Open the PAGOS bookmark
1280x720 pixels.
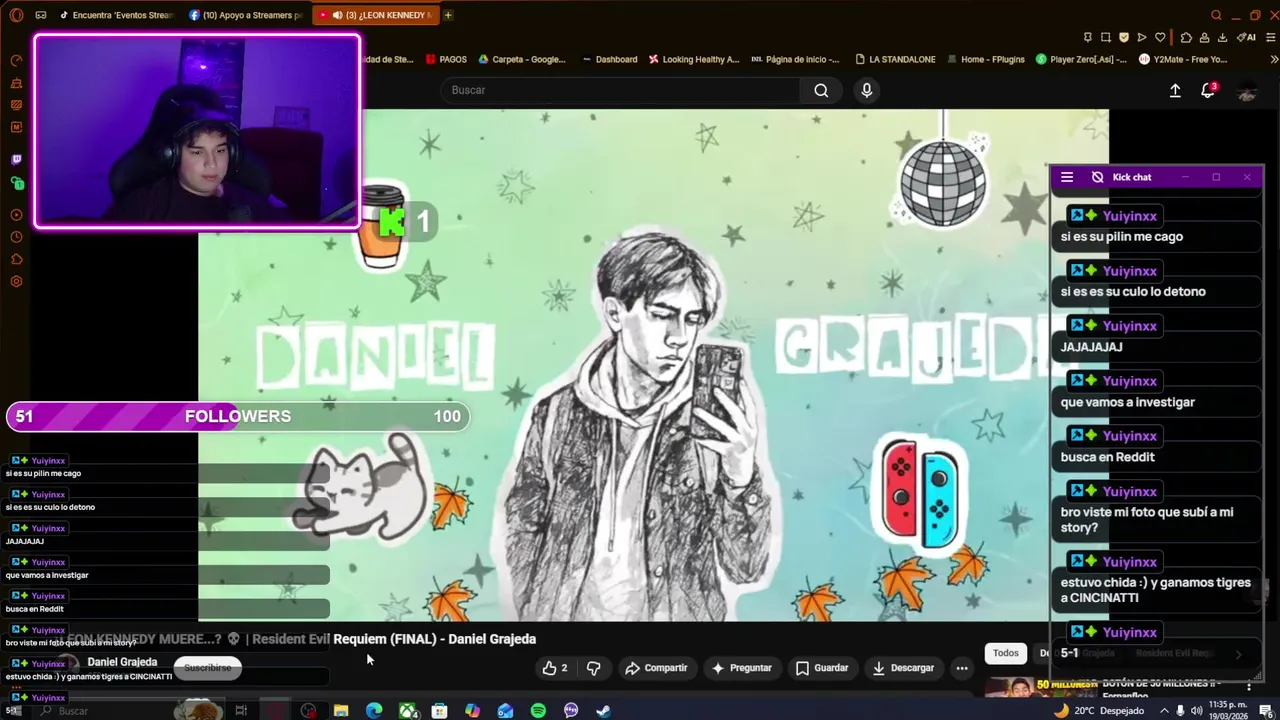[446, 59]
